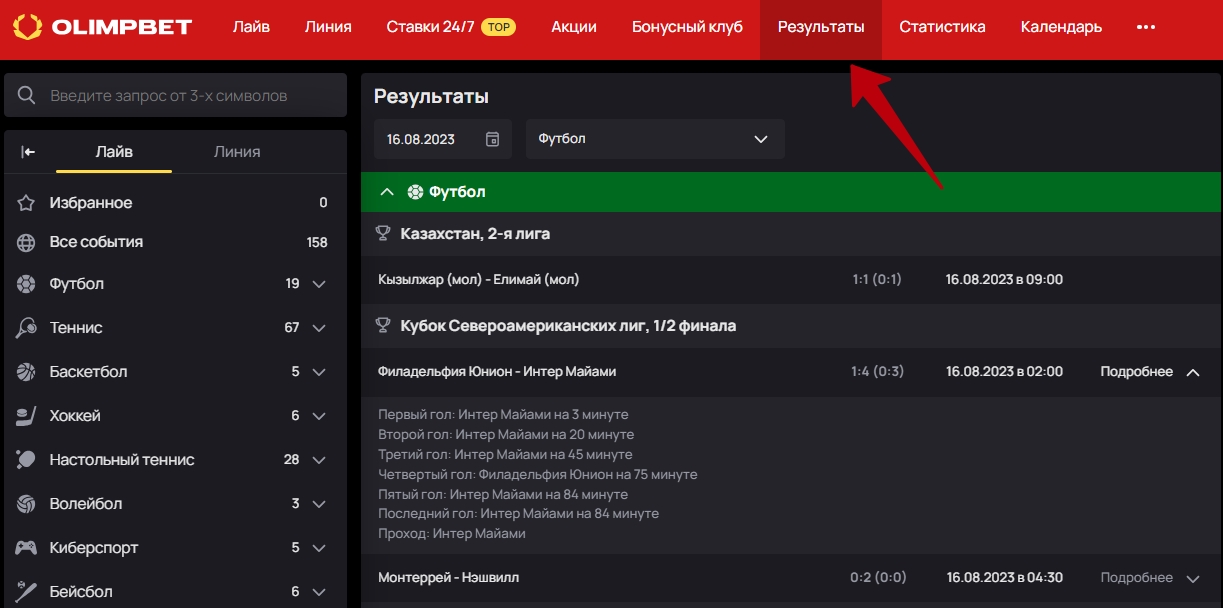Select the Cybersport gamepad icon

click(x=27, y=548)
